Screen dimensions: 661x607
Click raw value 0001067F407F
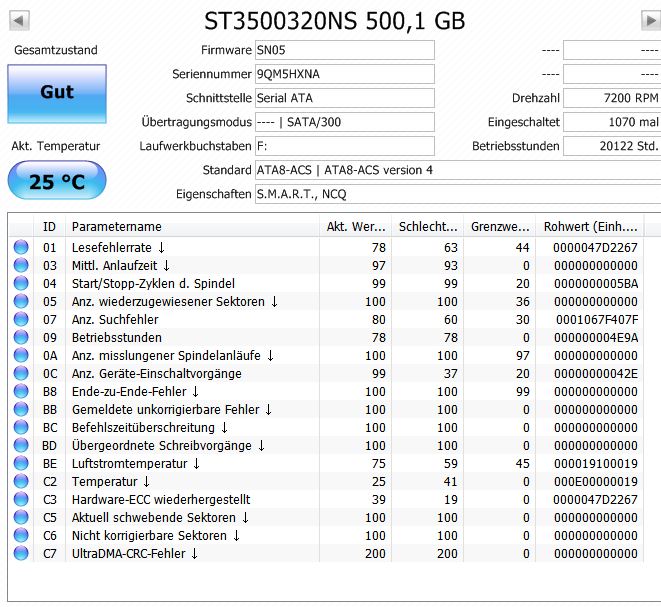[x=597, y=320]
